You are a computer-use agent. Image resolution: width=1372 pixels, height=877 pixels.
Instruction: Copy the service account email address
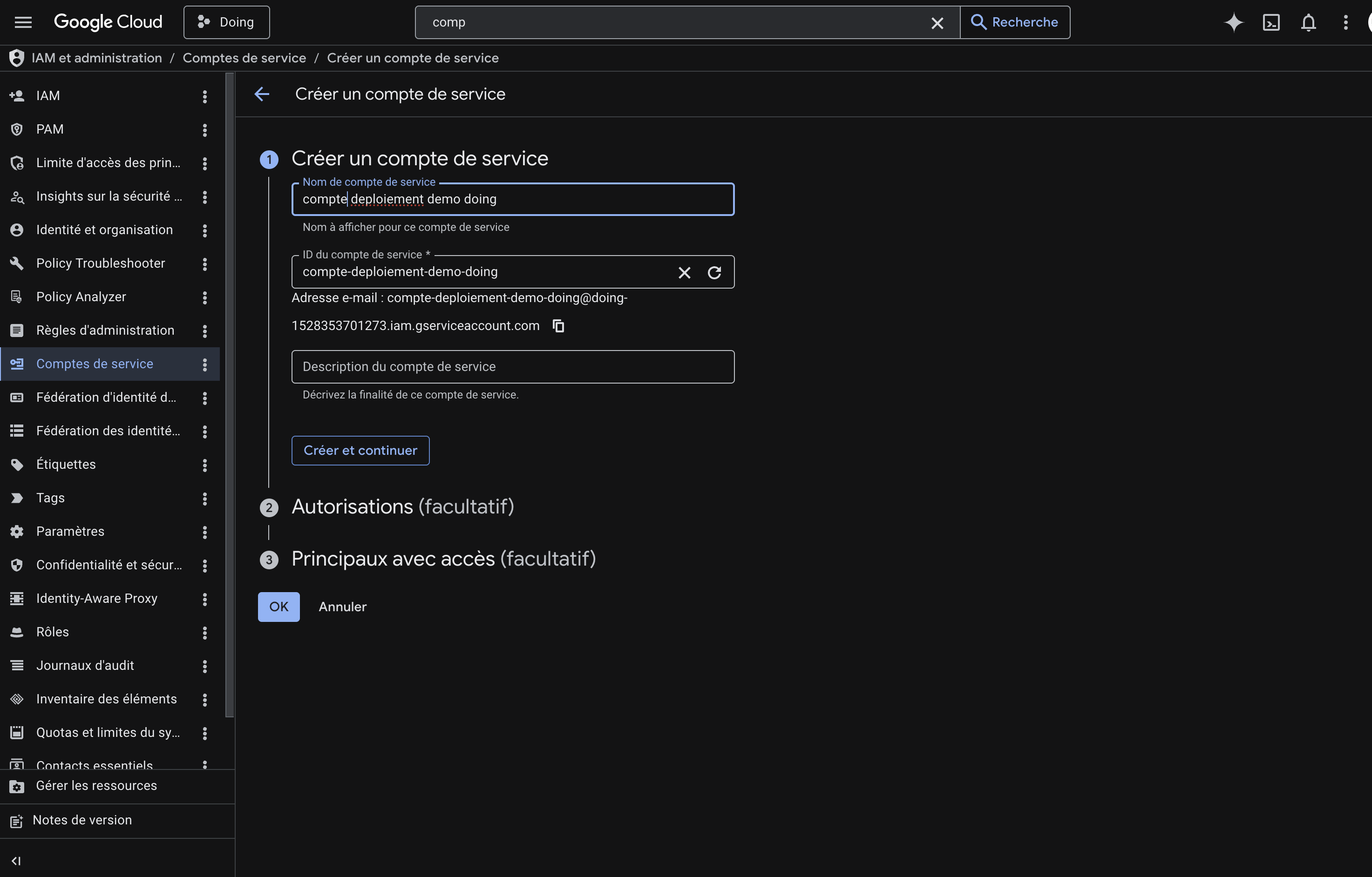558,326
